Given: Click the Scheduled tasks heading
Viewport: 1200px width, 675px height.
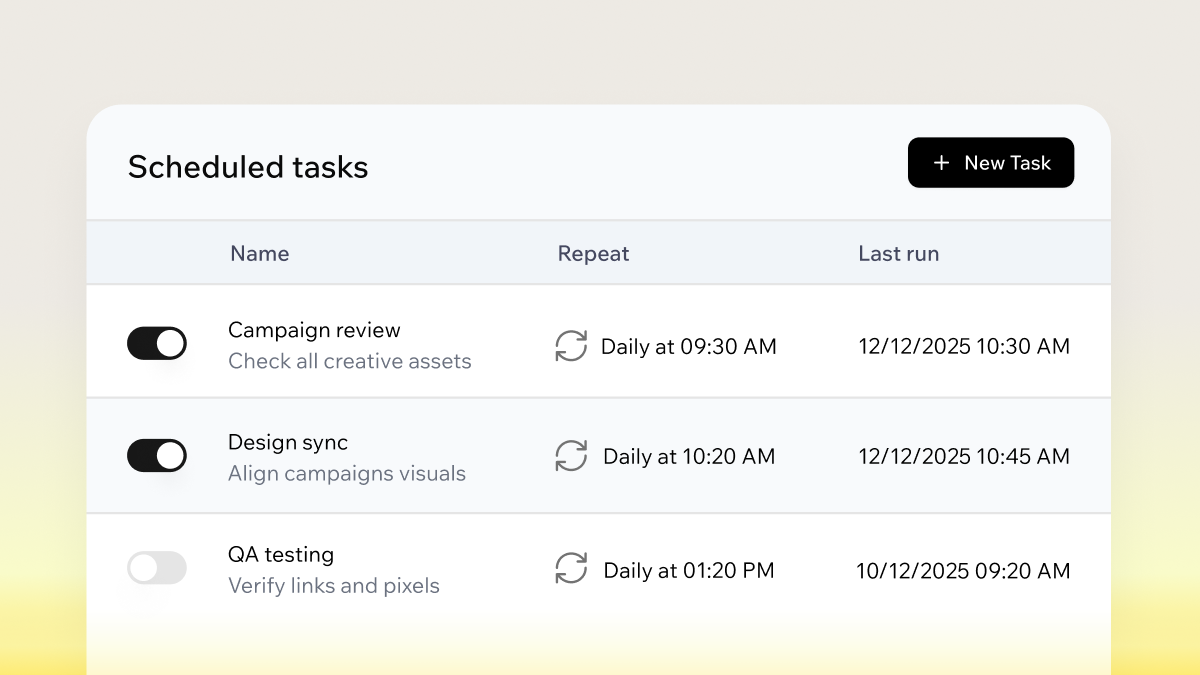Looking at the screenshot, I should tap(248, 167).
